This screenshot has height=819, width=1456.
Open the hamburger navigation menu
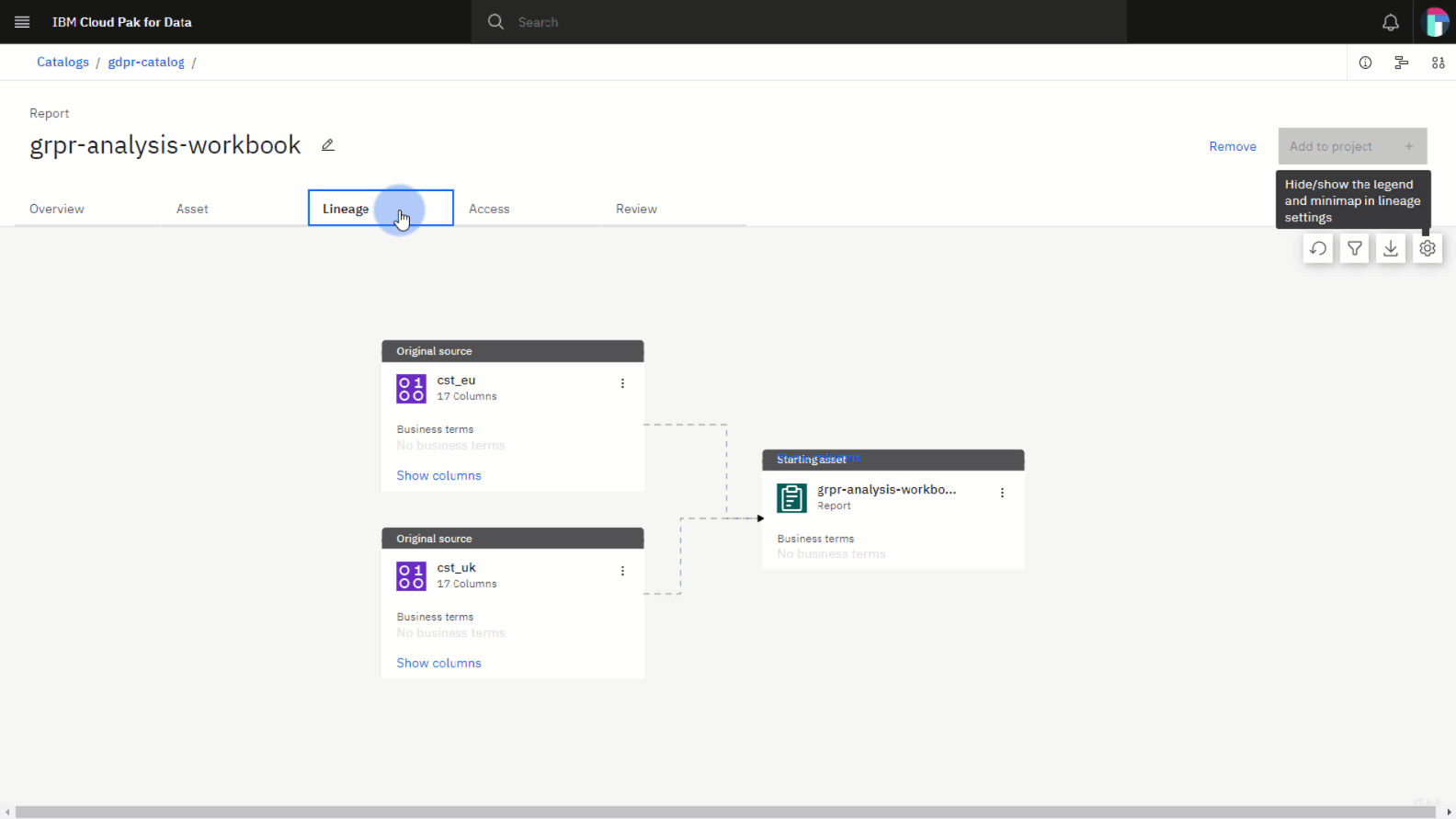pyautogui.click(x=22, y=22)
